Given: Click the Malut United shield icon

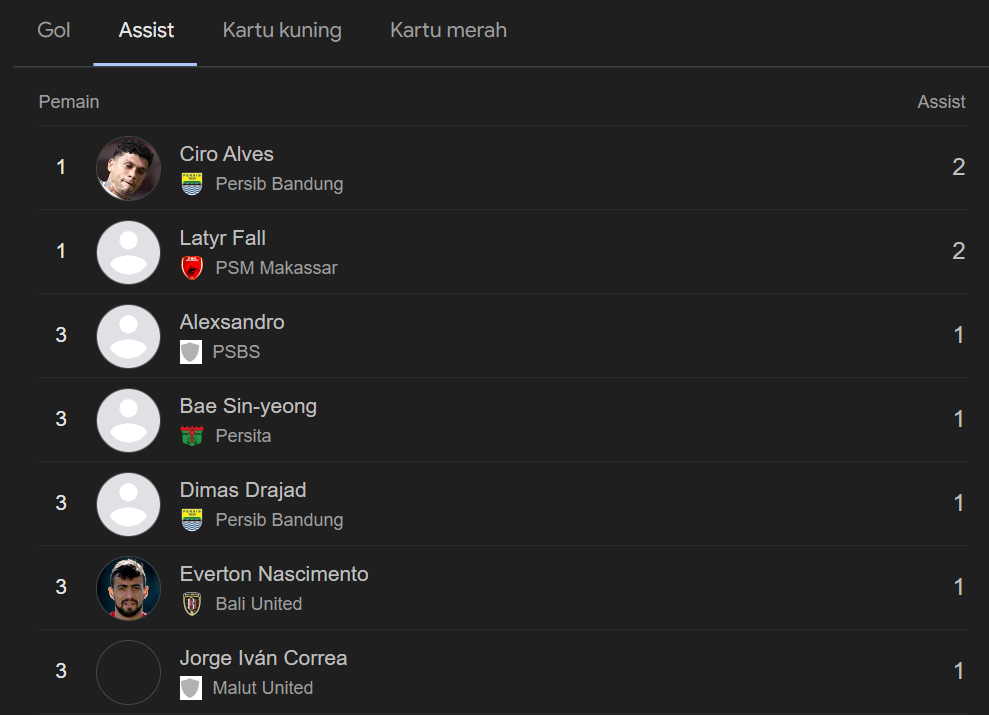Looking at the screenshot, I should pyautogui.click(x=190, y=688).
